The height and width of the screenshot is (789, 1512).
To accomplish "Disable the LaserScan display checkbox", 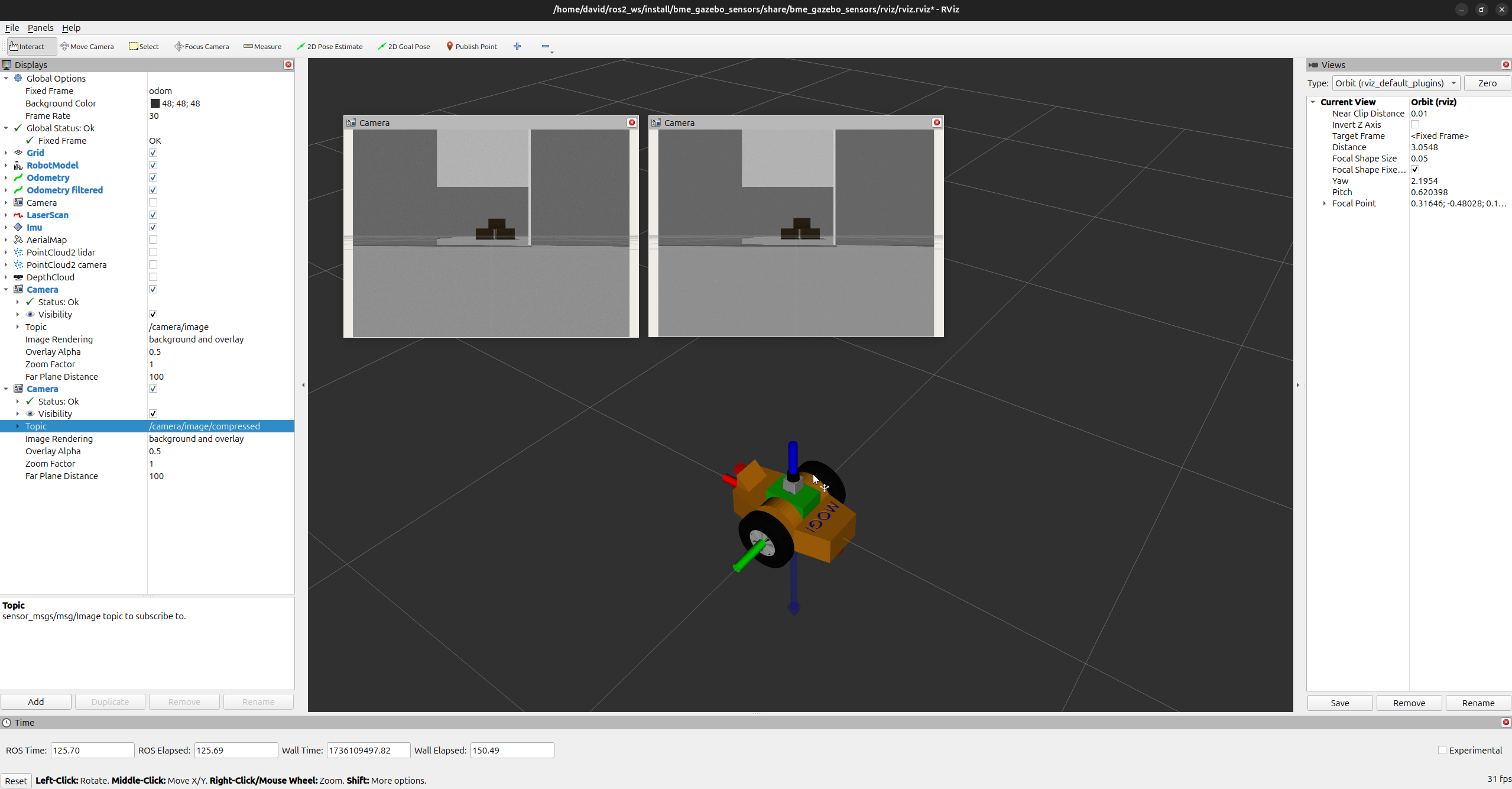I will 153,215.
